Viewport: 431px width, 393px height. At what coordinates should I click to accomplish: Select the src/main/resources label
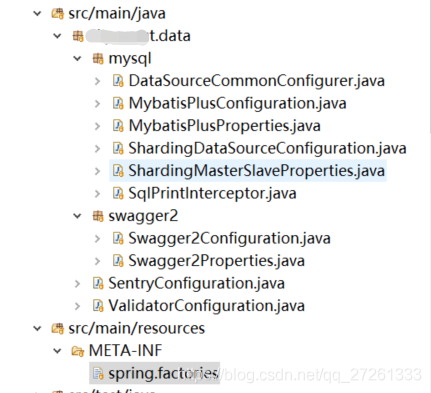[x=137, y=329]
